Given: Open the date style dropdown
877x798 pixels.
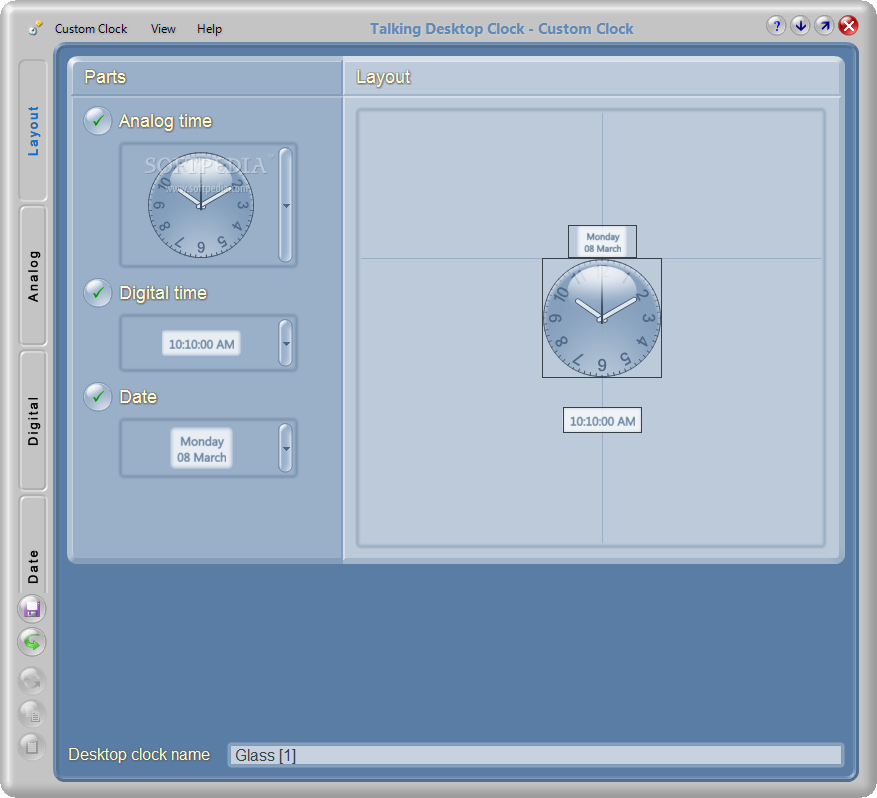Looking at the screenshot, I should click(x=286, y=448).
